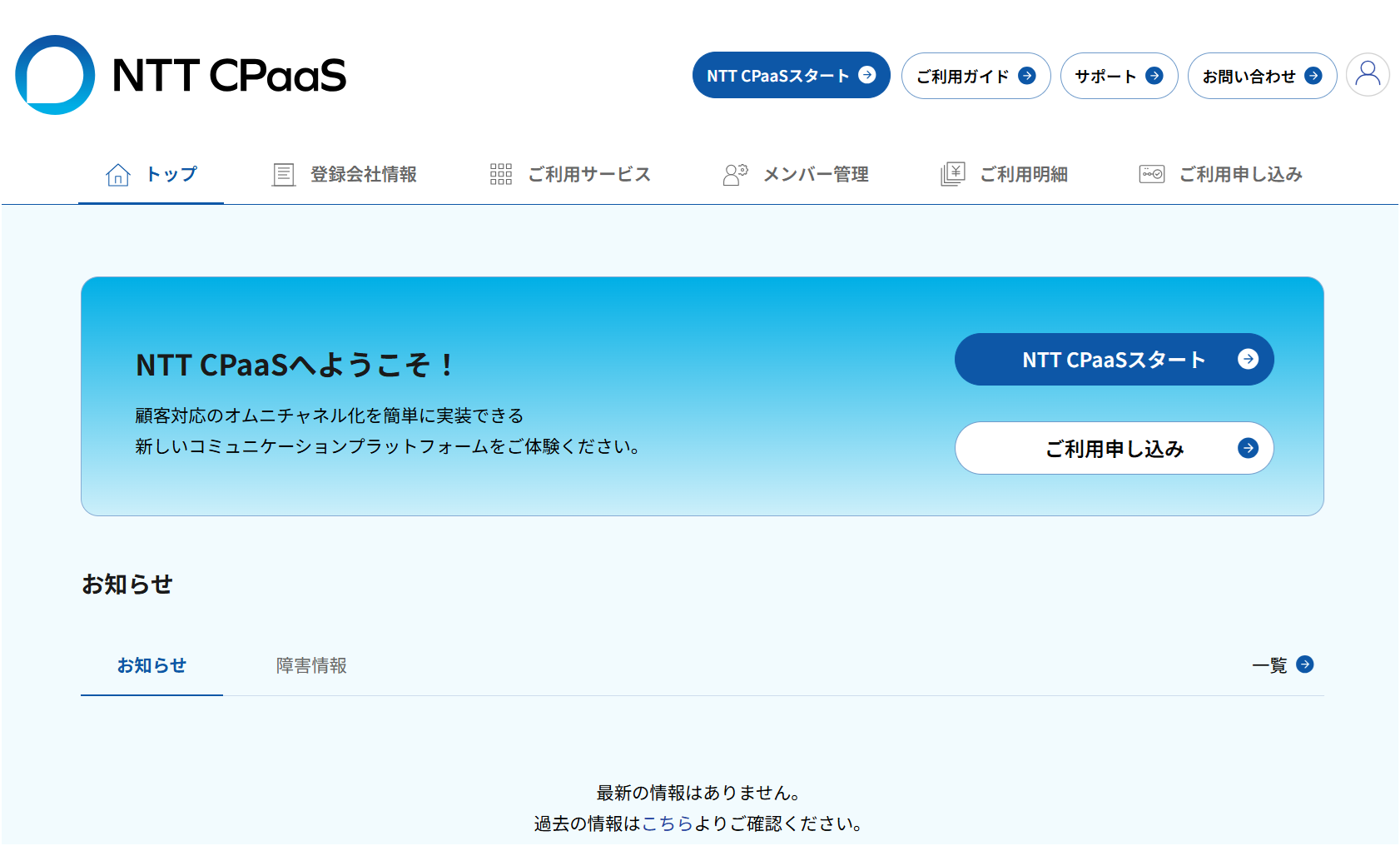
Task: Open ご利用サービス menu item
Action: point(570,174)
